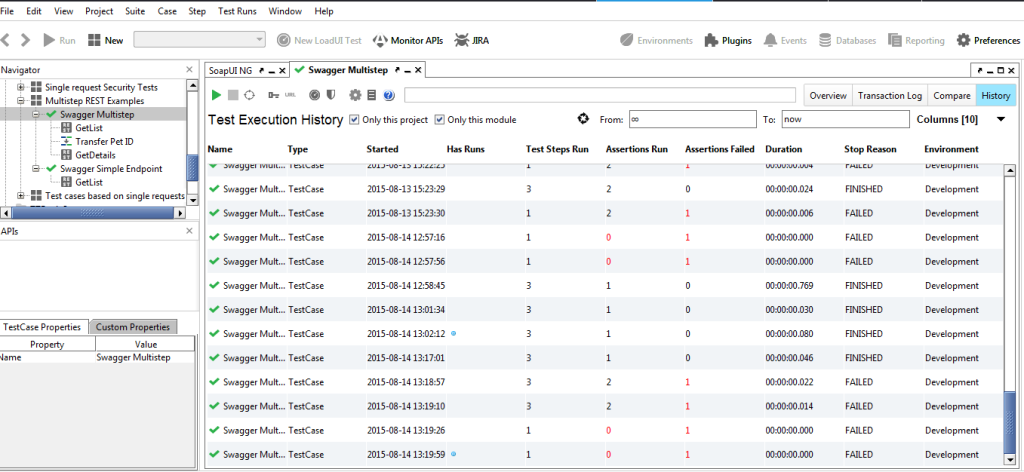This screenshot has height=472, width=1024.
Task: Click the Run toolbar button
Action: tap(59, 40)
